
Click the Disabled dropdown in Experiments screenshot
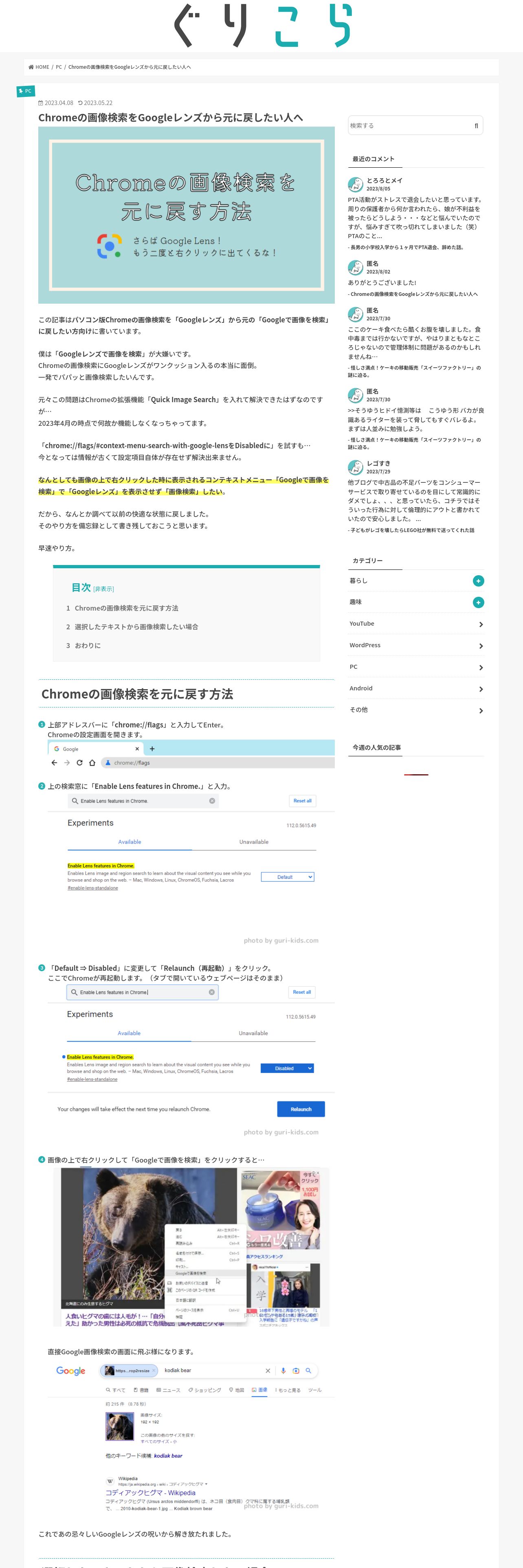pos(287,1068)
